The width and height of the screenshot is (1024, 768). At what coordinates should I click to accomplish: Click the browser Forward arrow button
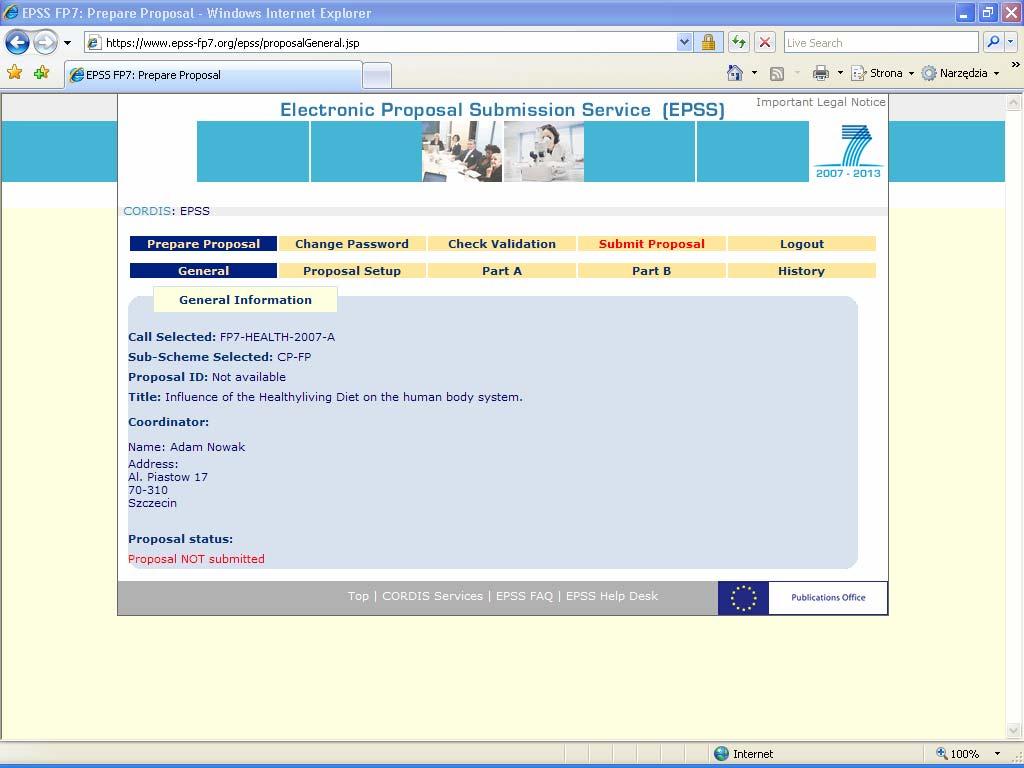coord(45,43)
